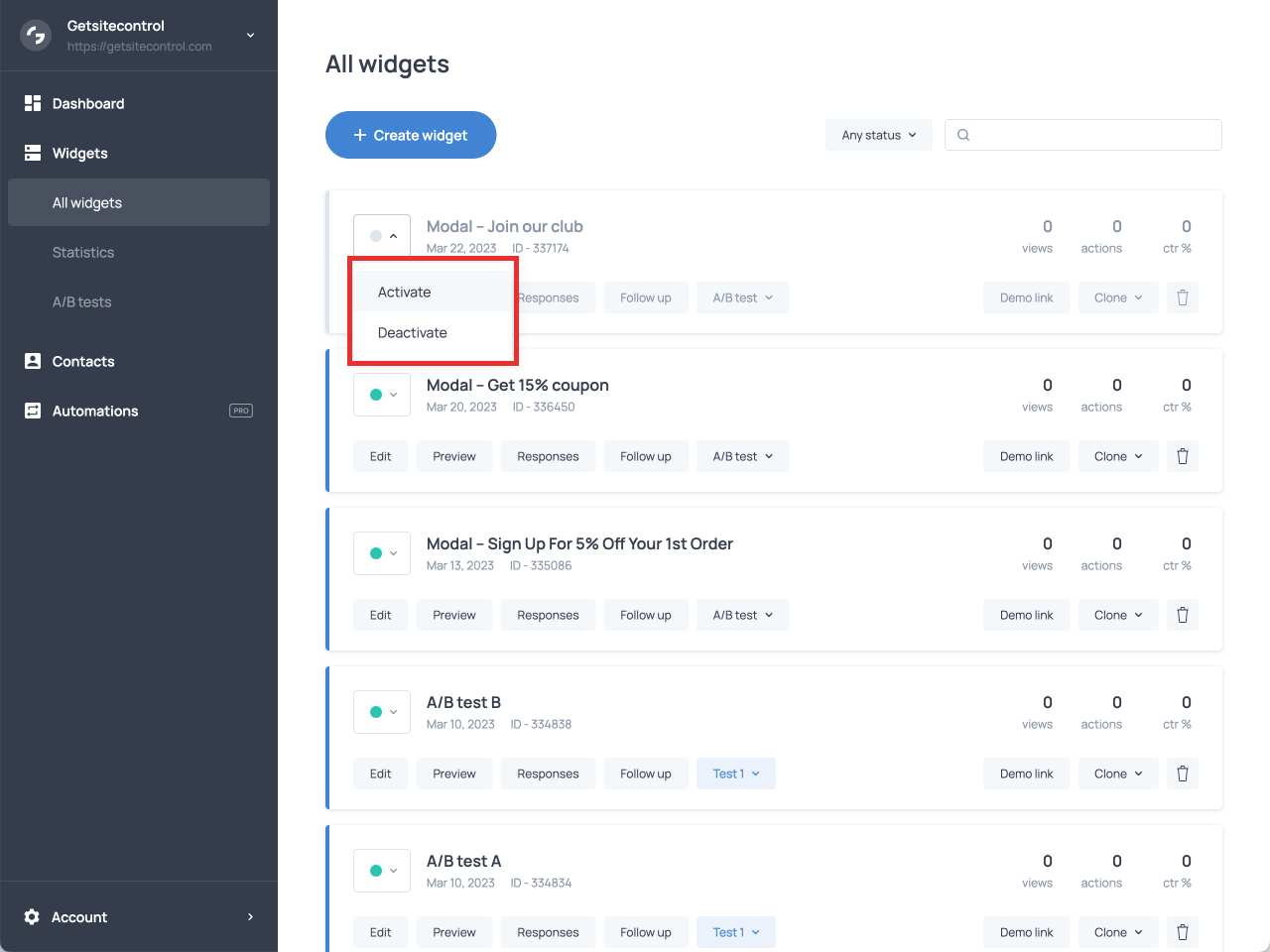Click trash icon for A/B test B

(1183, 773)
